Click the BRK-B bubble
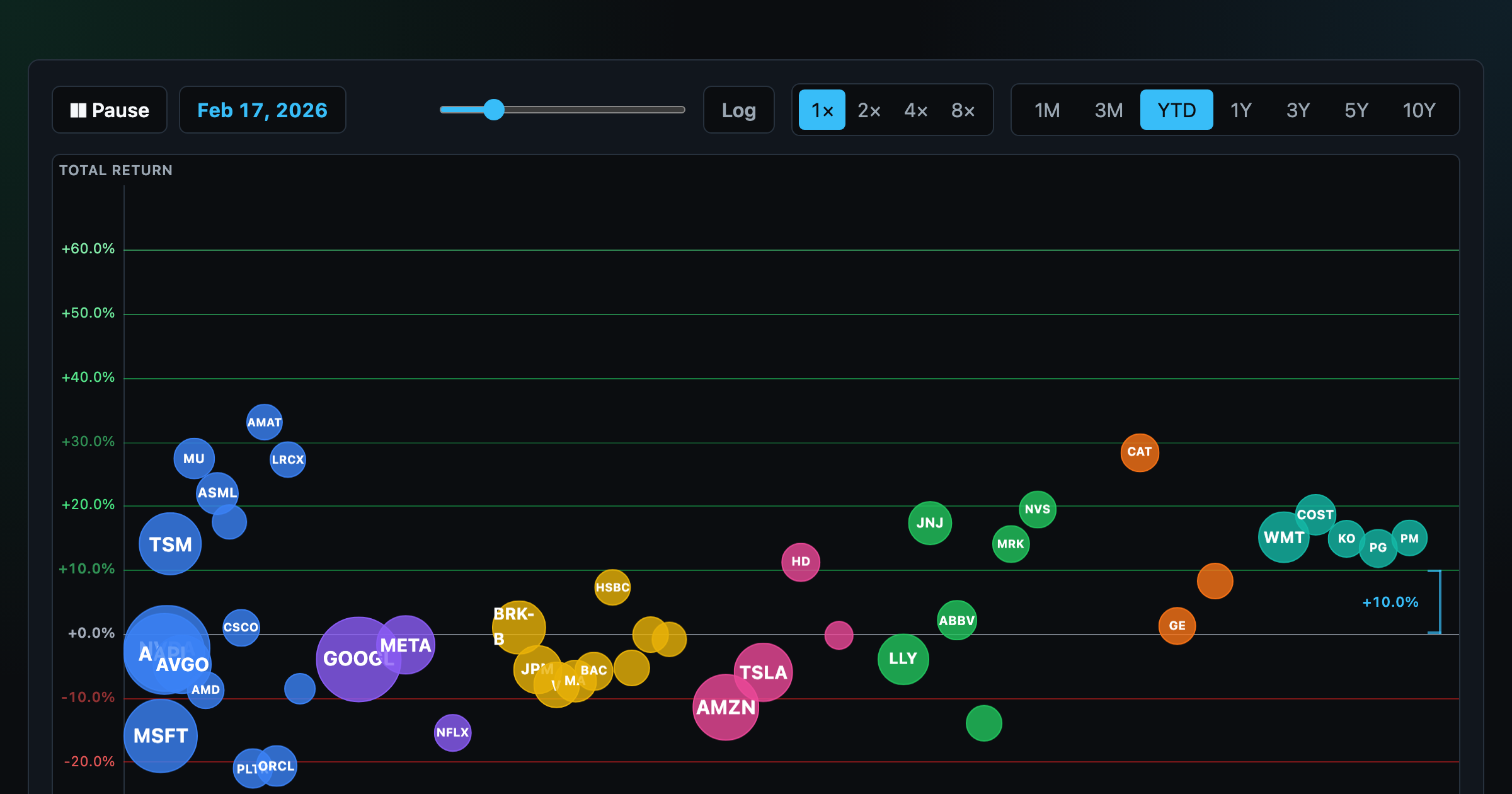This screenshot has height=794, width=1512. (x=519, y=628)
